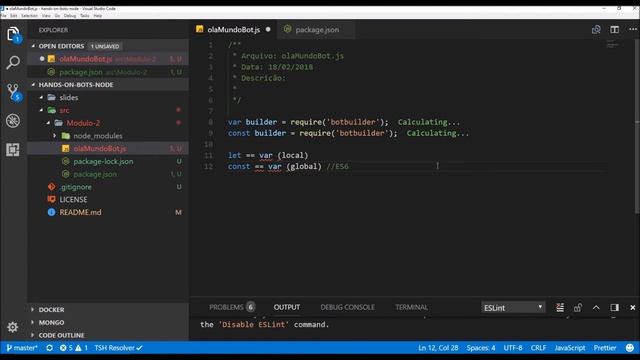
Task: Open the Help menu
Action: (98, 16)
